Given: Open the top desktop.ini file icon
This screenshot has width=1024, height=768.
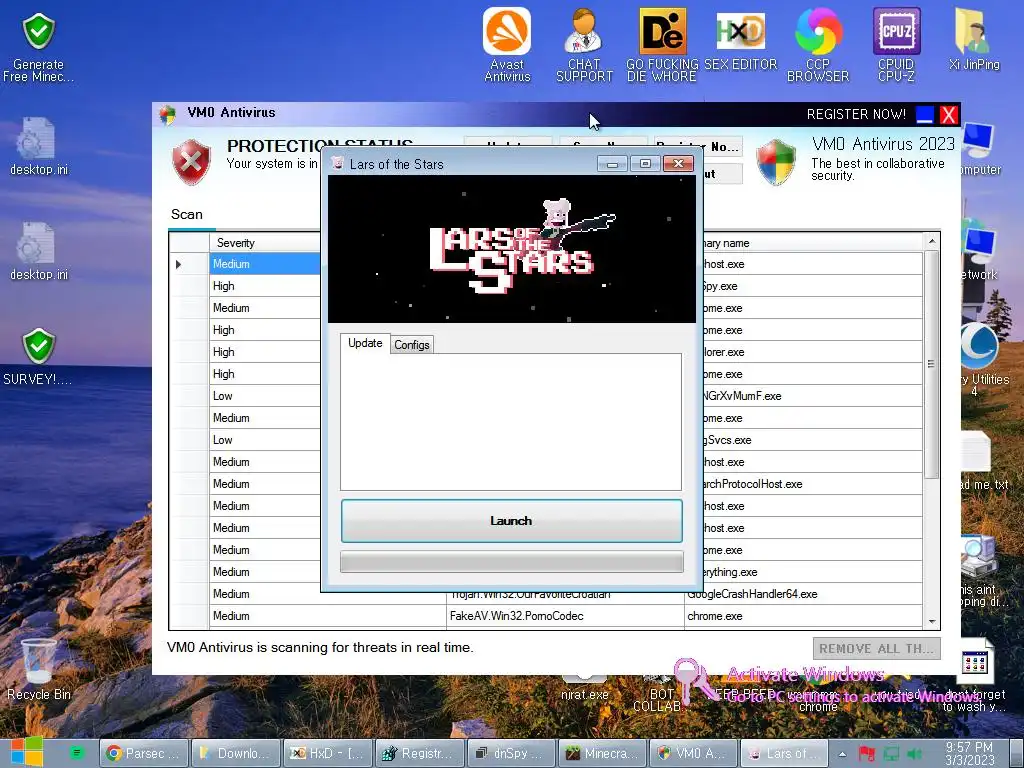Looking at the screenshot, I should 38,146.
